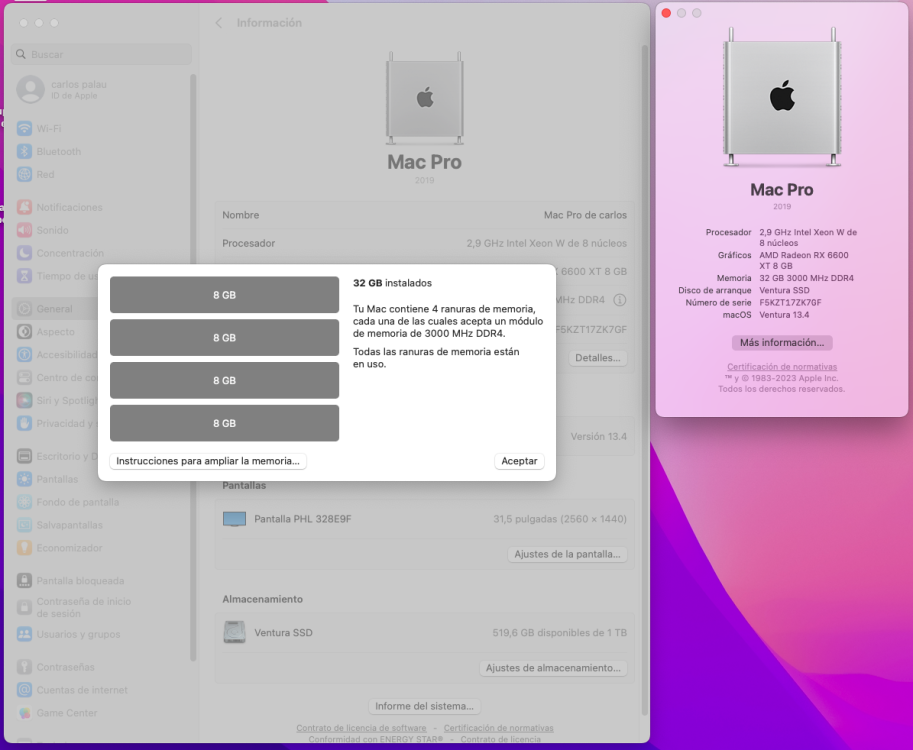Open Certificación de normativas in About window

781,367
